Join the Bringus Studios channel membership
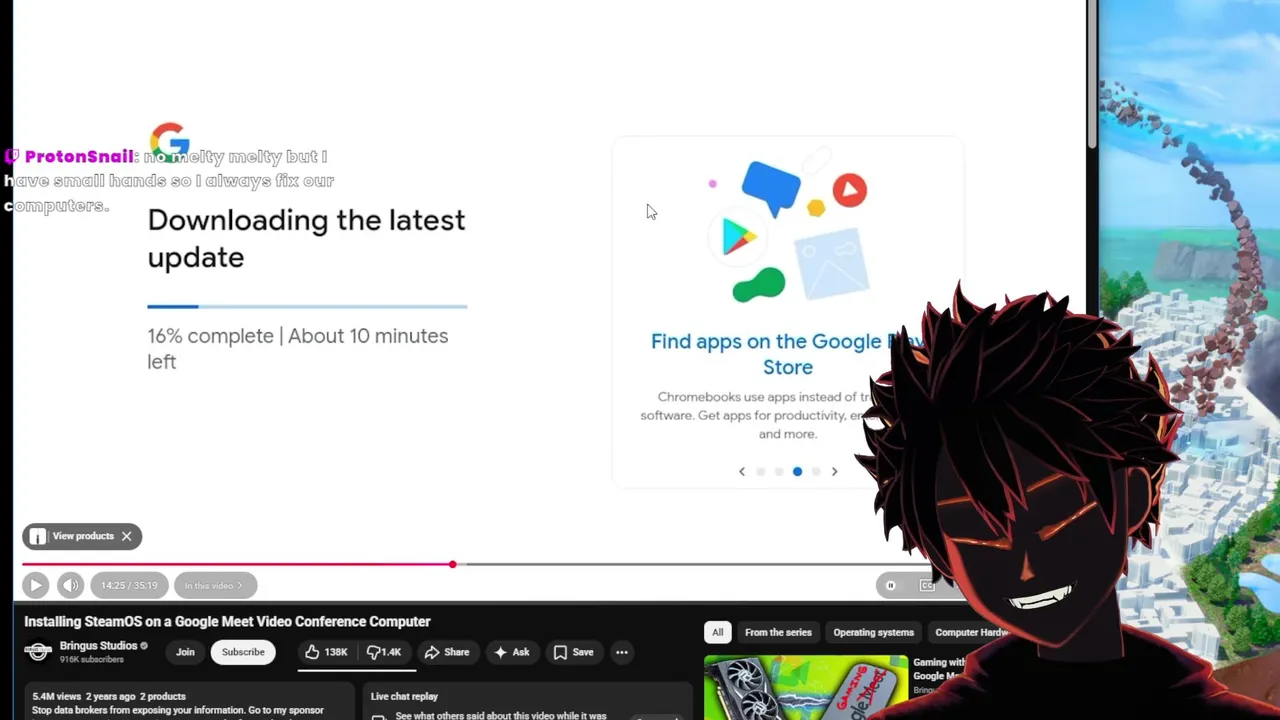 click(x=185, y=652)
